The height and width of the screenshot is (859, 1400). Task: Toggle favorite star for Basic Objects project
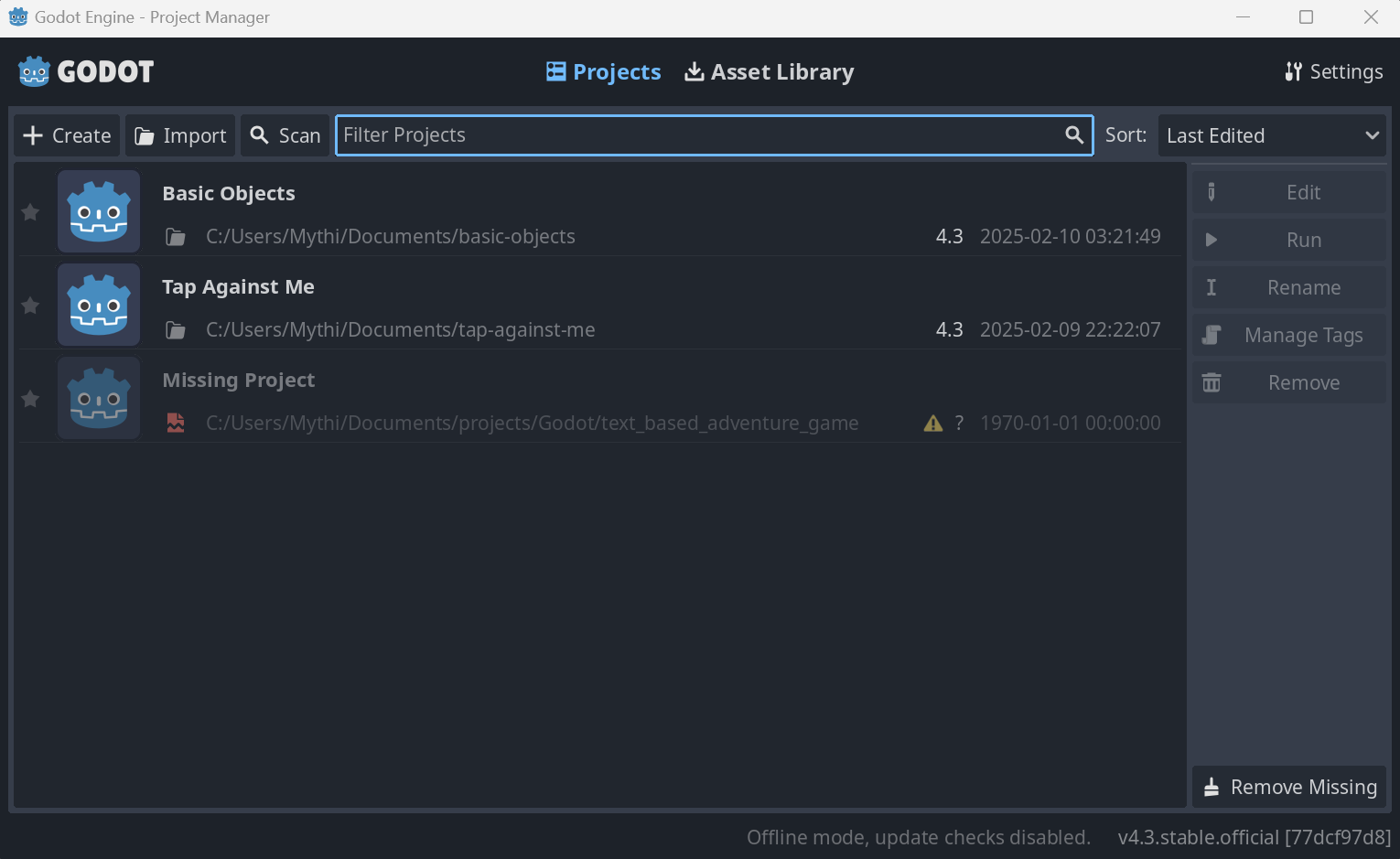point(30,212)
